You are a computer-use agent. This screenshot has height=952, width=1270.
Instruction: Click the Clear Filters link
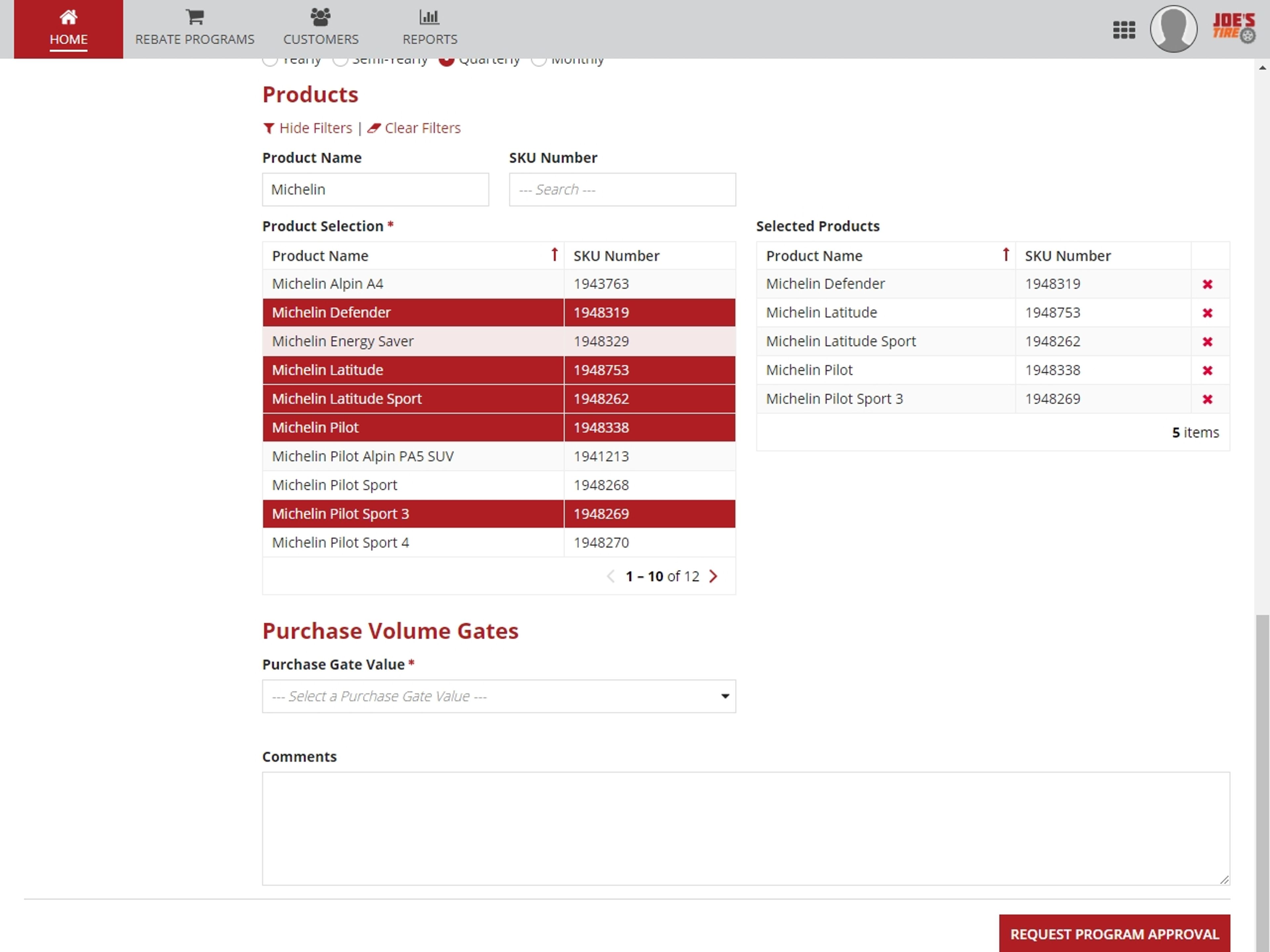[x=414, y=128]
